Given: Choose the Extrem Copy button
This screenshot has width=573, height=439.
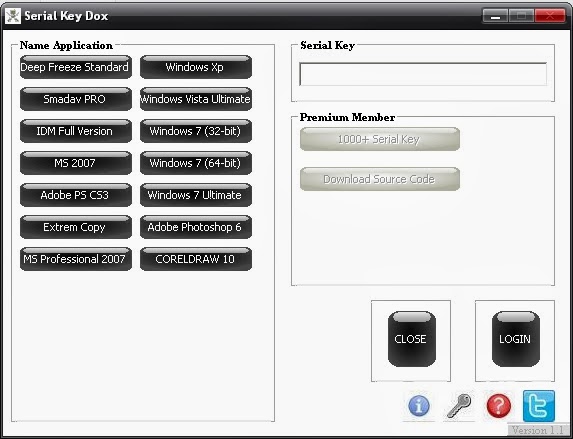Looking at the screenshot, I should point(76,227).
